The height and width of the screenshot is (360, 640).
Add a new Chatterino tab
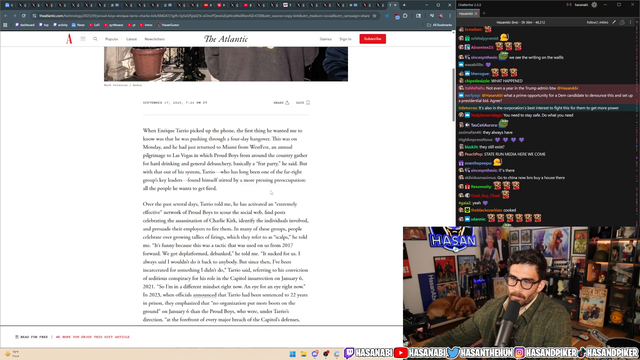tap(484, 13)
